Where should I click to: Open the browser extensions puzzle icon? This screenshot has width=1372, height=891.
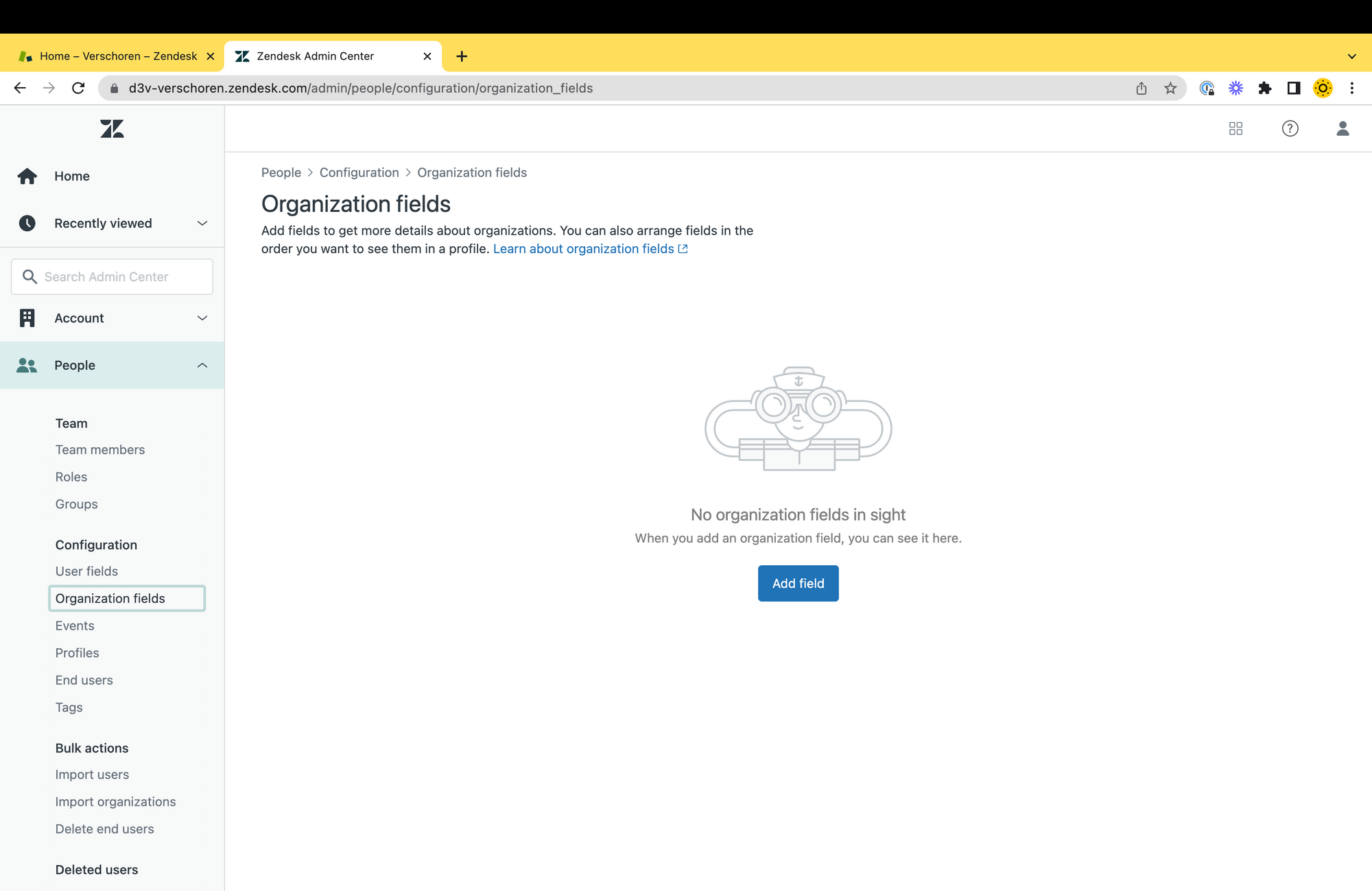(x=1264, y=88)
